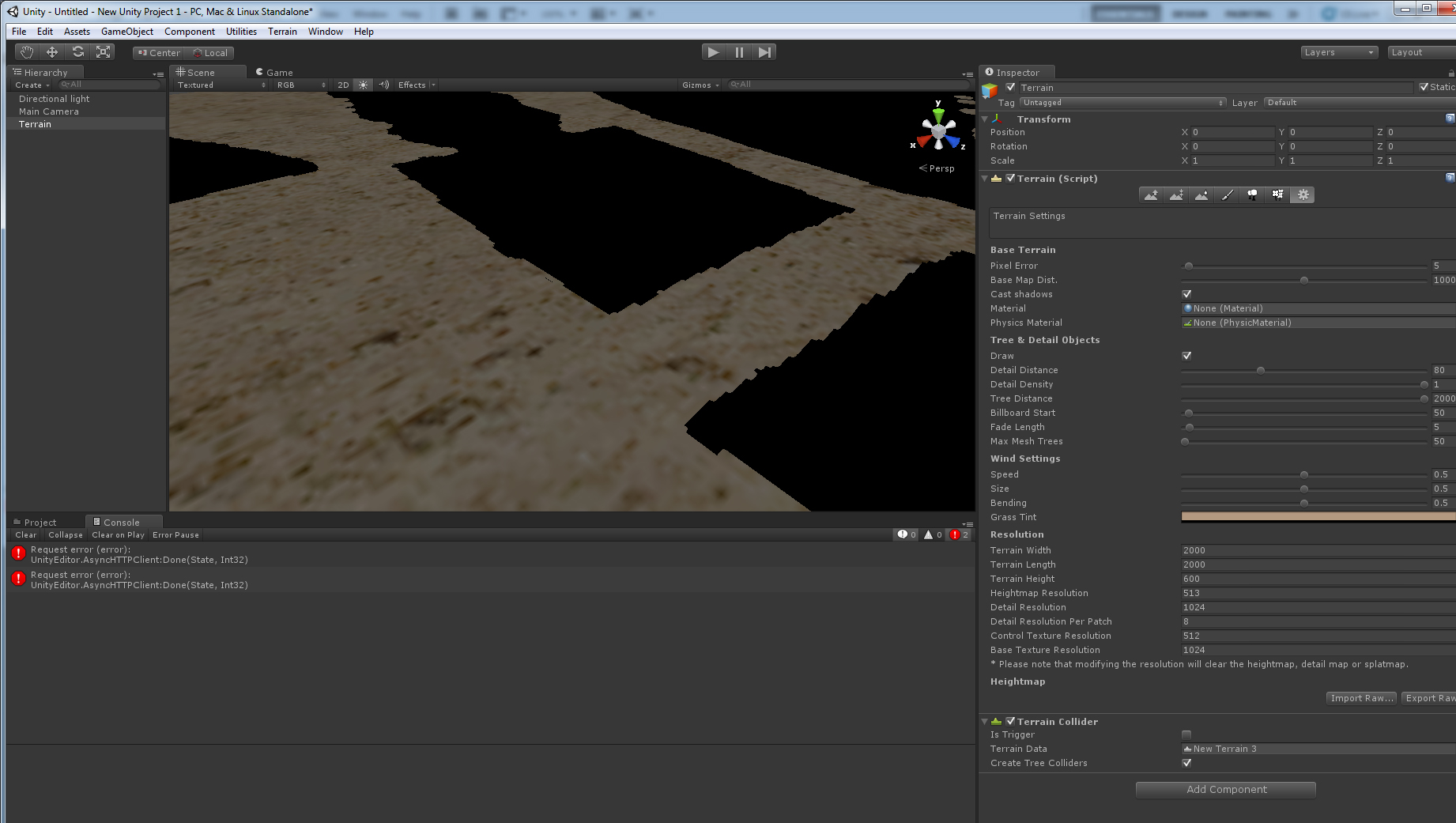Click the Add Component button
The width and height of the screenshot is (1456, 823).
(x=1226, y=790)
